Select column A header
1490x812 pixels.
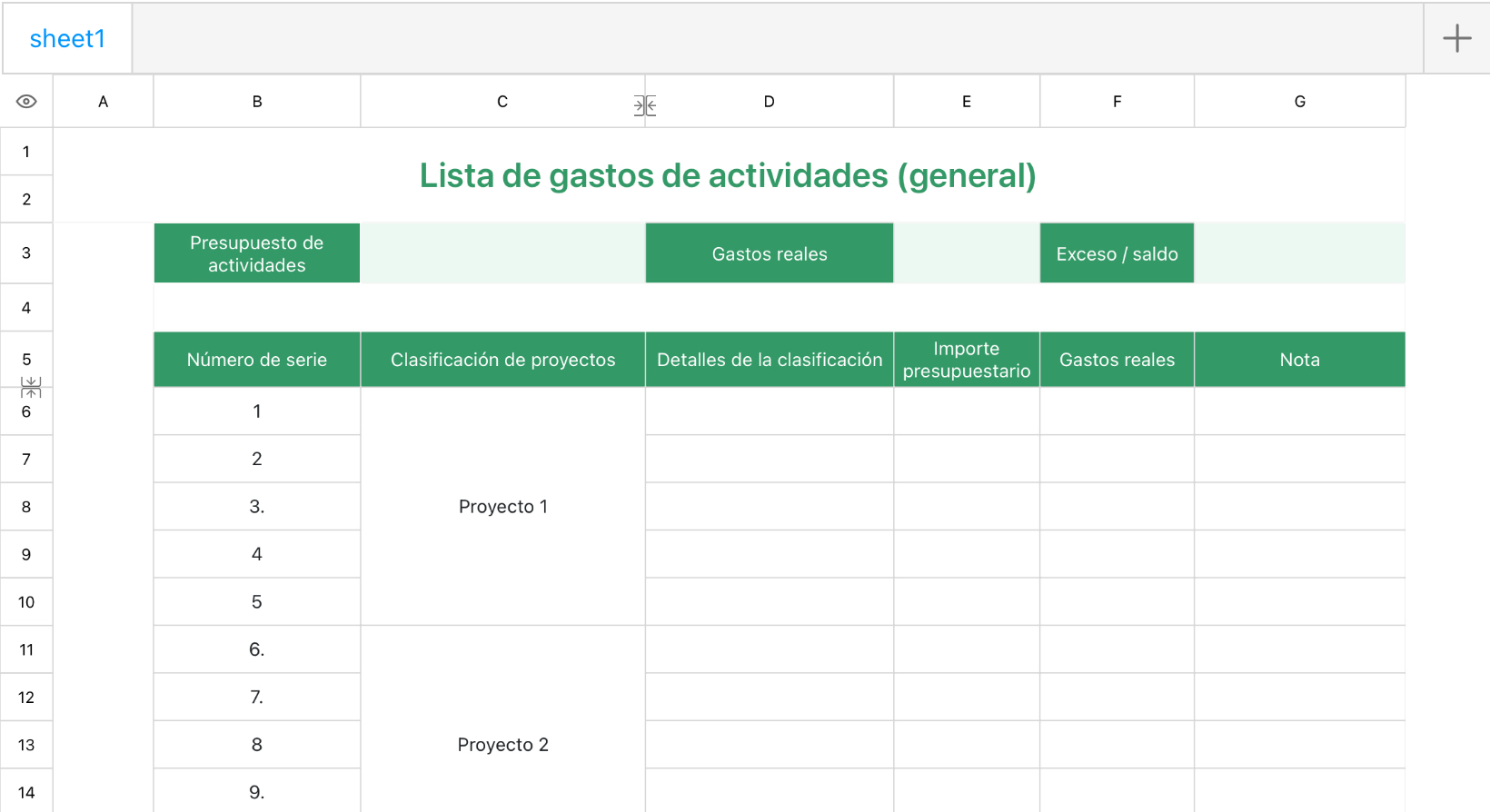tap(104, 102)
